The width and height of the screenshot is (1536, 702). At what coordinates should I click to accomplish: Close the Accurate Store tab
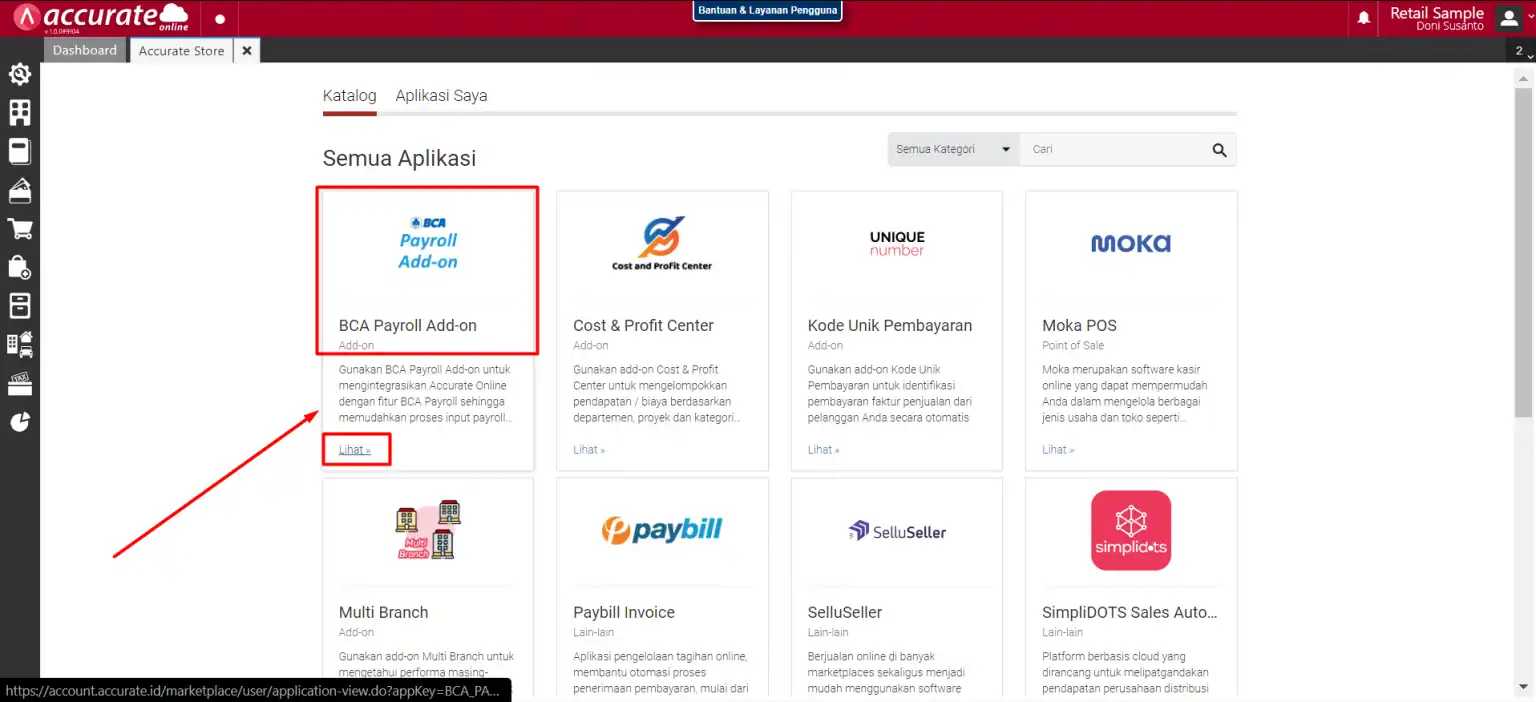[x=246, y=49]
